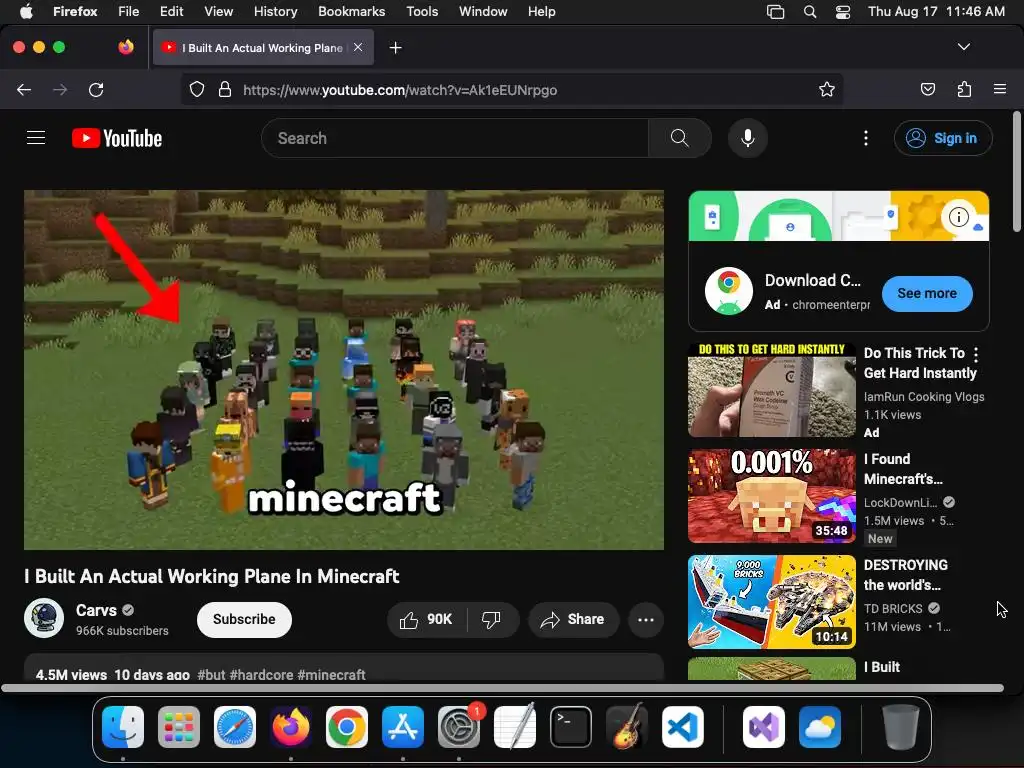
Task: Open the YouTube hamburger guide menu
Action: click(x=36, y=138)
